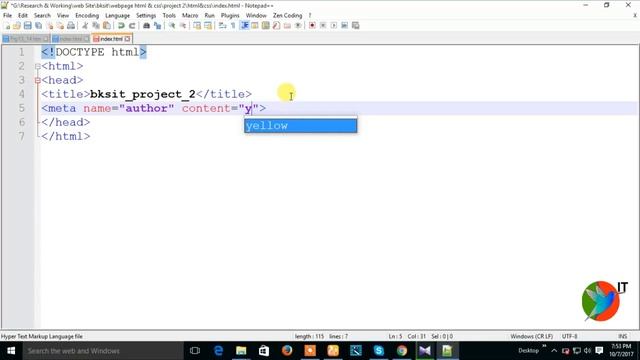The height and width of the screenshot is (360, 640).
Task: Create a new document with New icon
Action: point(7,25)
